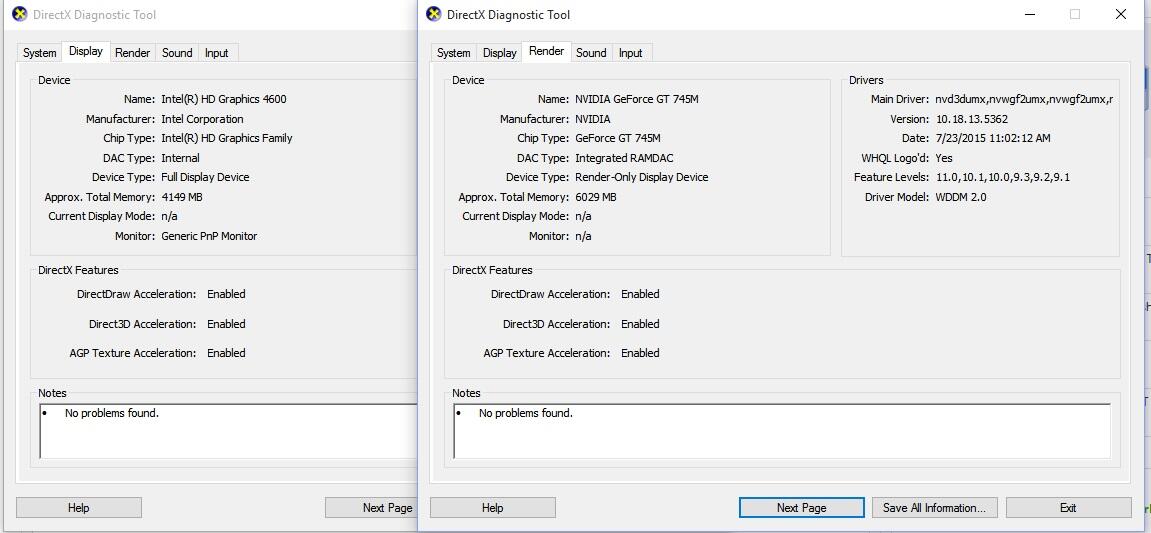Open the Sound tab in the Intel Graphics window

pos(177,53)
